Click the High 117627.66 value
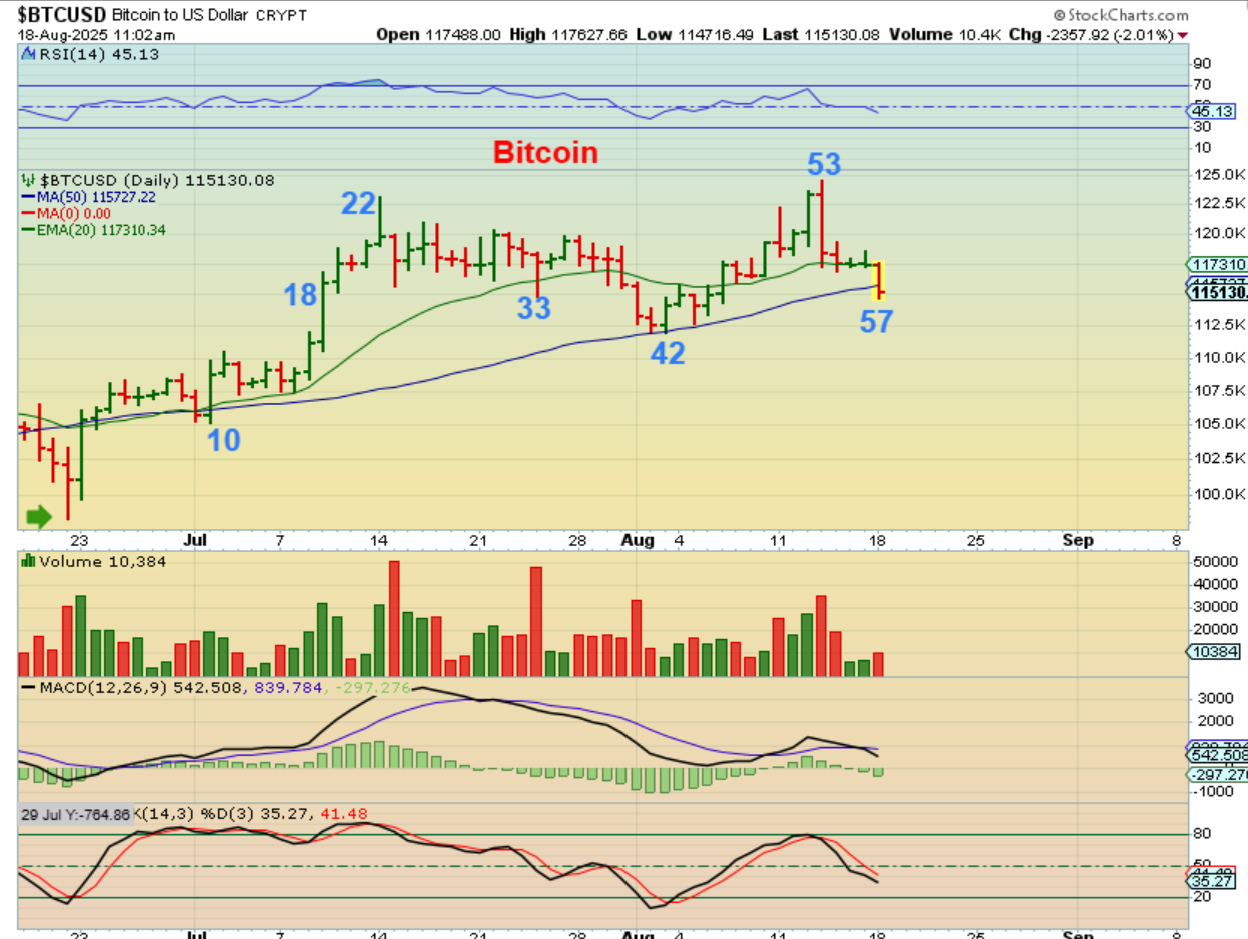Viewport: 1248px width, 939px height. point(568,35)
